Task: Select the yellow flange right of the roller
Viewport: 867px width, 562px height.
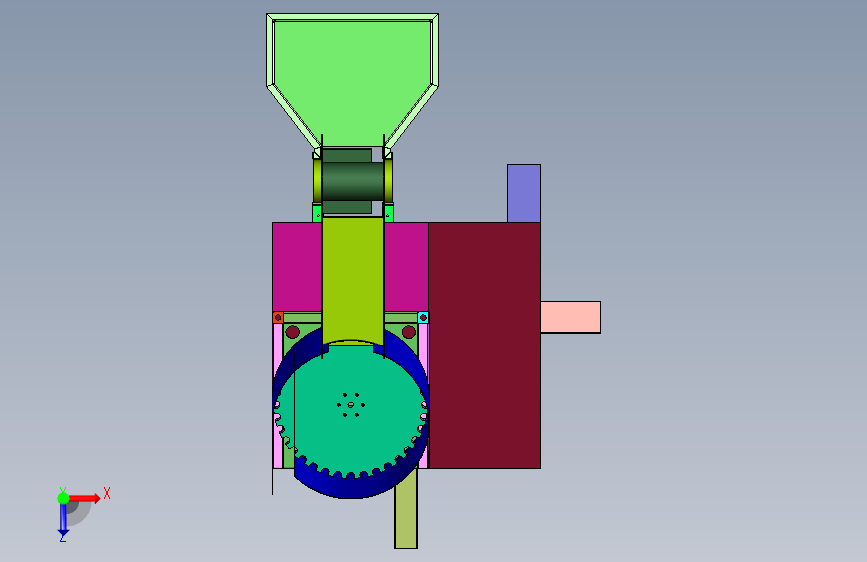Action: point(388,181)
